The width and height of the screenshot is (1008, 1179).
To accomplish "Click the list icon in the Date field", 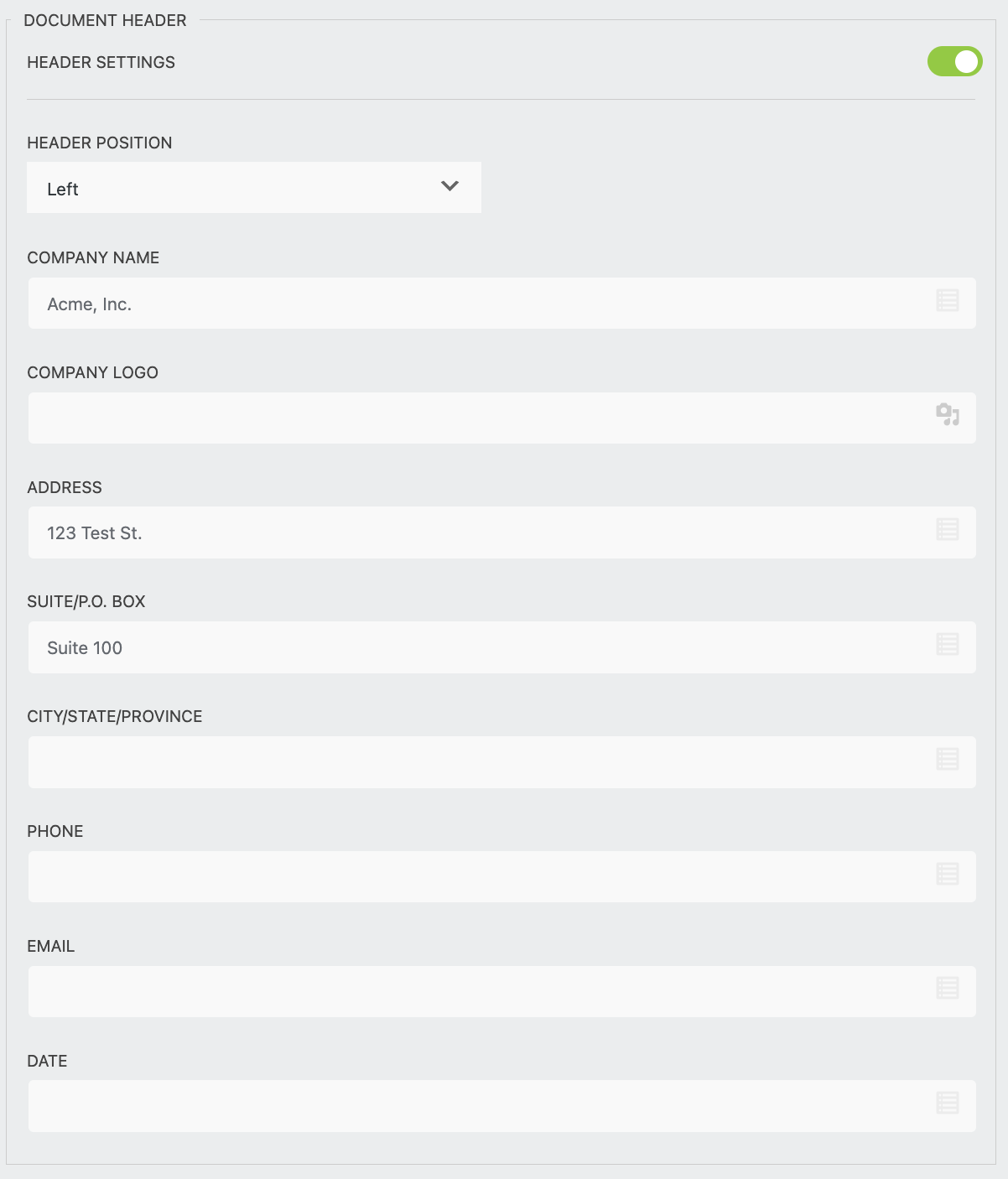I will [x=947, y=1104].
